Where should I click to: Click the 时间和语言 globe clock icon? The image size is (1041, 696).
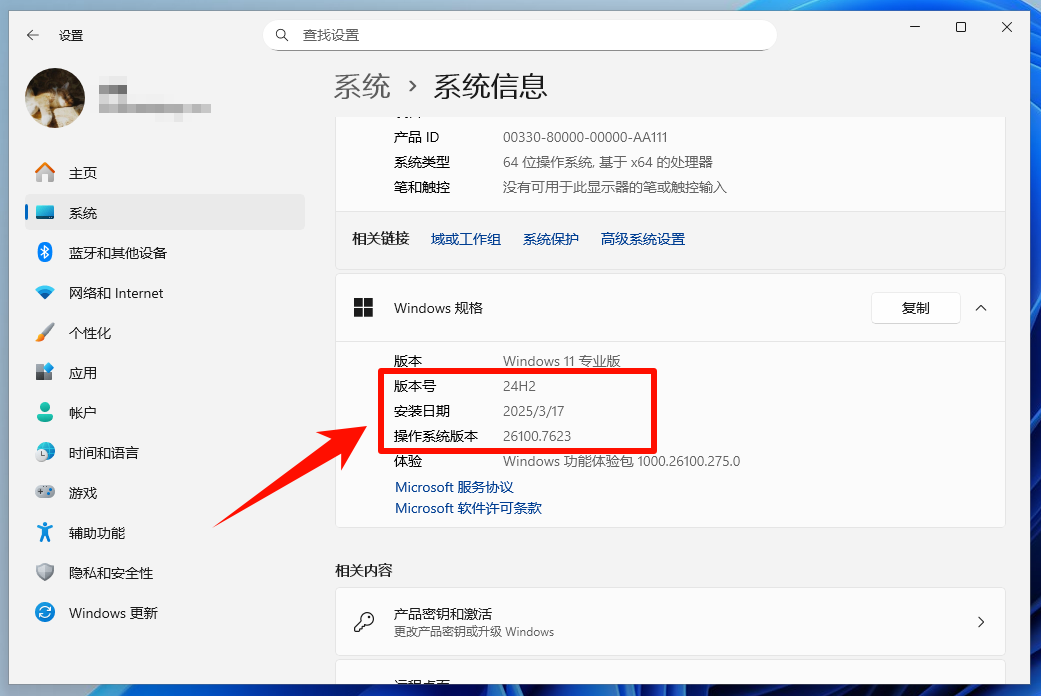[44, 452]
